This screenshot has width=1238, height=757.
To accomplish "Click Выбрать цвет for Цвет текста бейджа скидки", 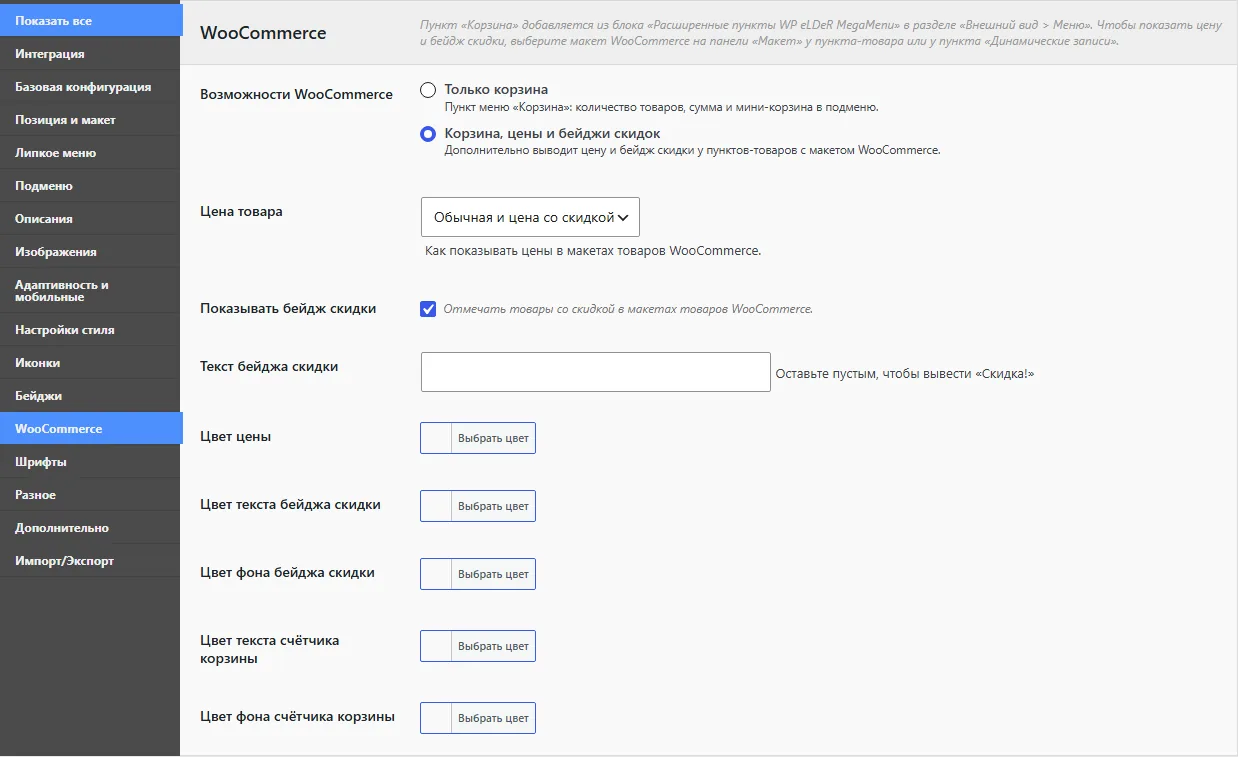I will (493, 506).
